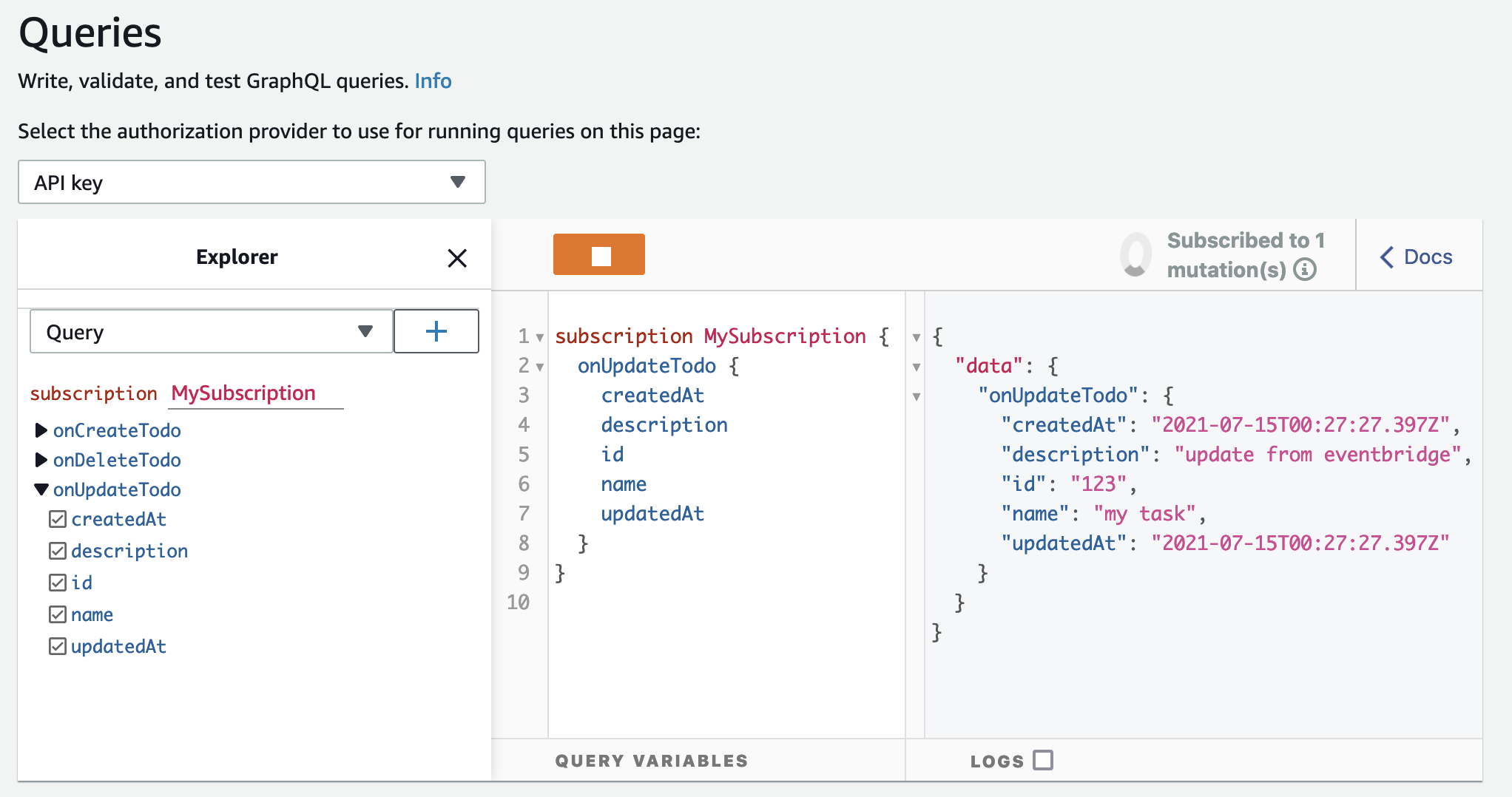Expand the onCreateTodo tree node
Image resolution: width=1512 pixels, height=797 pixels.
click(41, 430)
